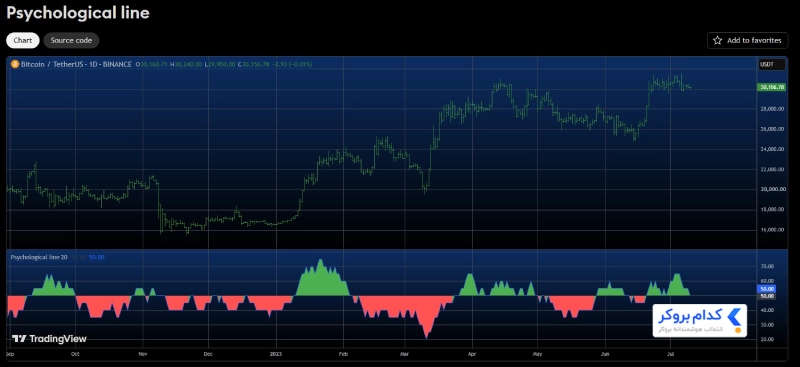800x367 pixels.
Task: Click the orange Bitcoin symbol icon
Action: [x=15, y=64]
